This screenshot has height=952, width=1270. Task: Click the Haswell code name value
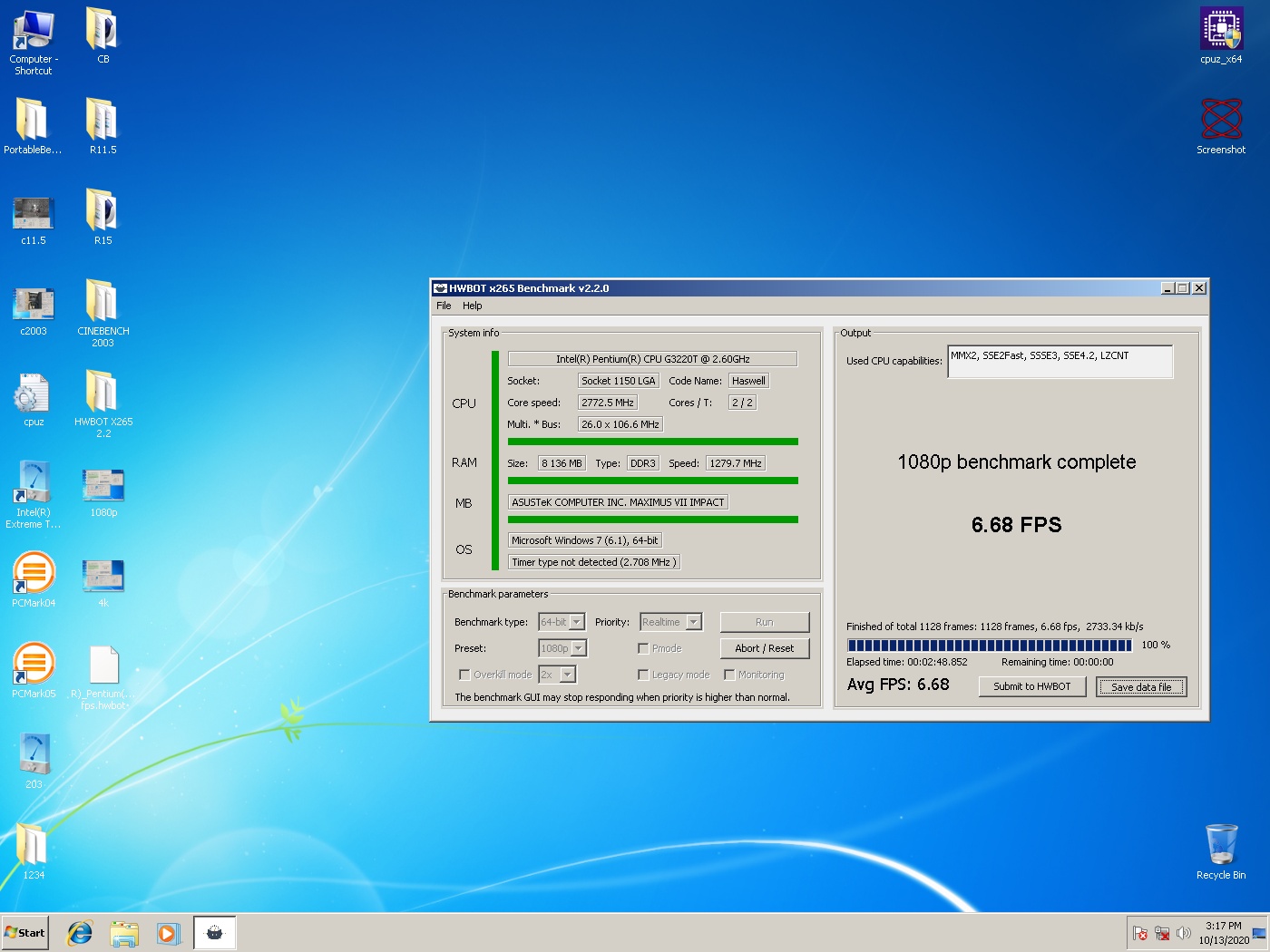point(748,381)
